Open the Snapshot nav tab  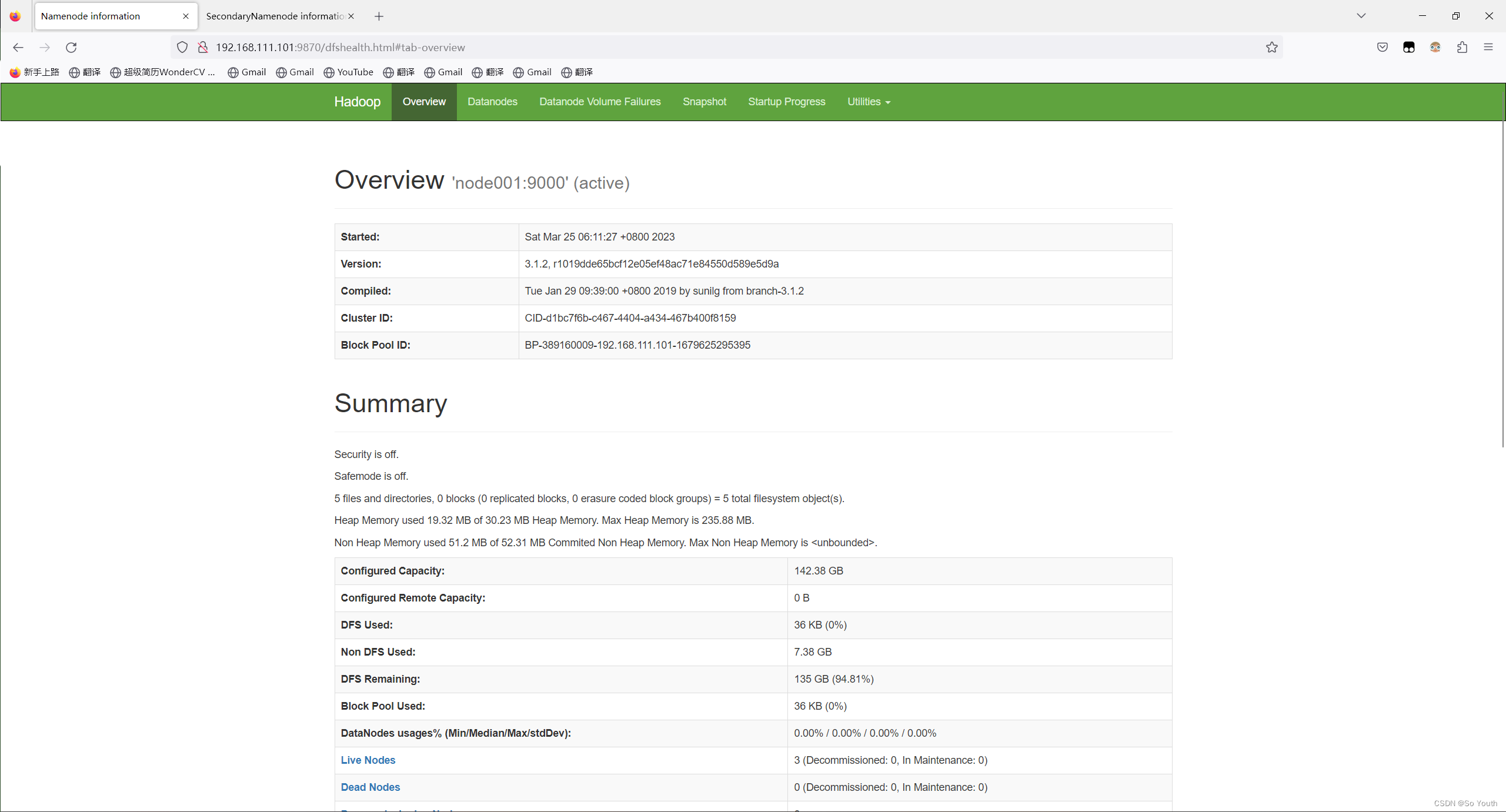(704, 102)
